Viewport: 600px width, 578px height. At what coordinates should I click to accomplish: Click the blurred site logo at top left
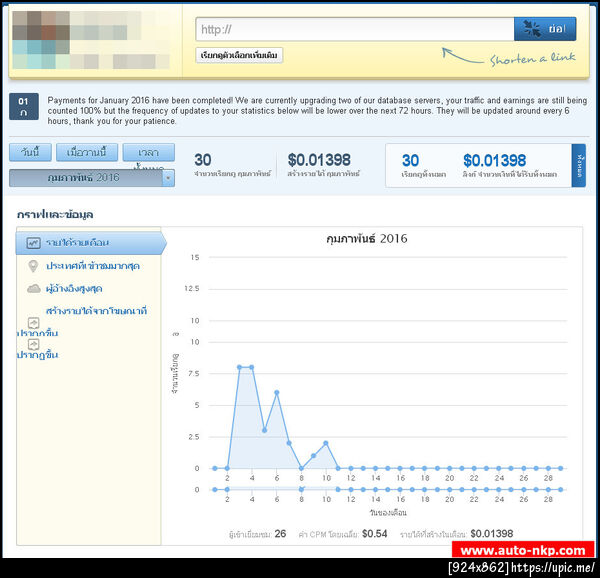click(x=91, y=40)
